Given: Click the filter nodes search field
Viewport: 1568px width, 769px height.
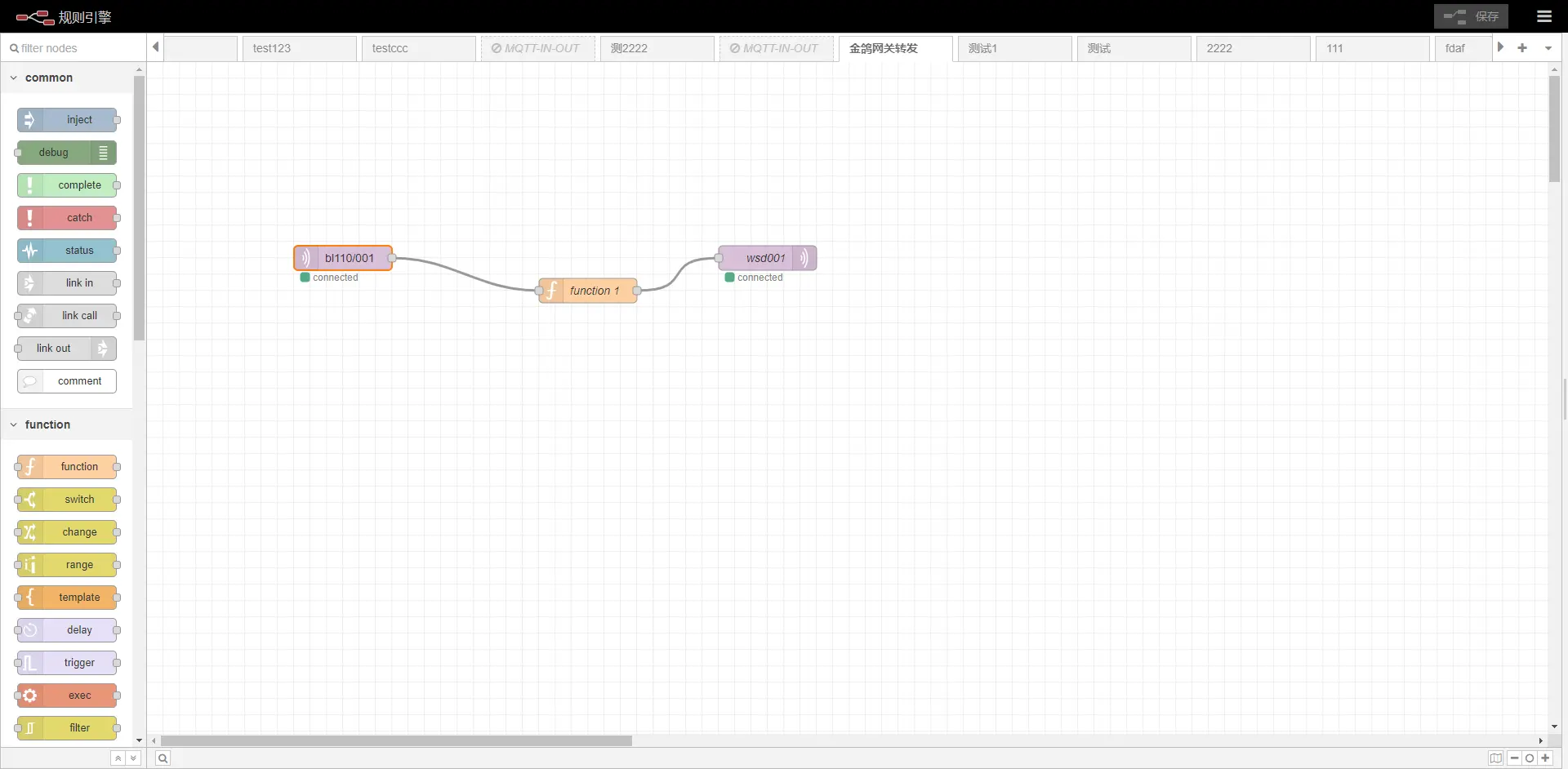Looking at the screenshot, I should (73, 48).
